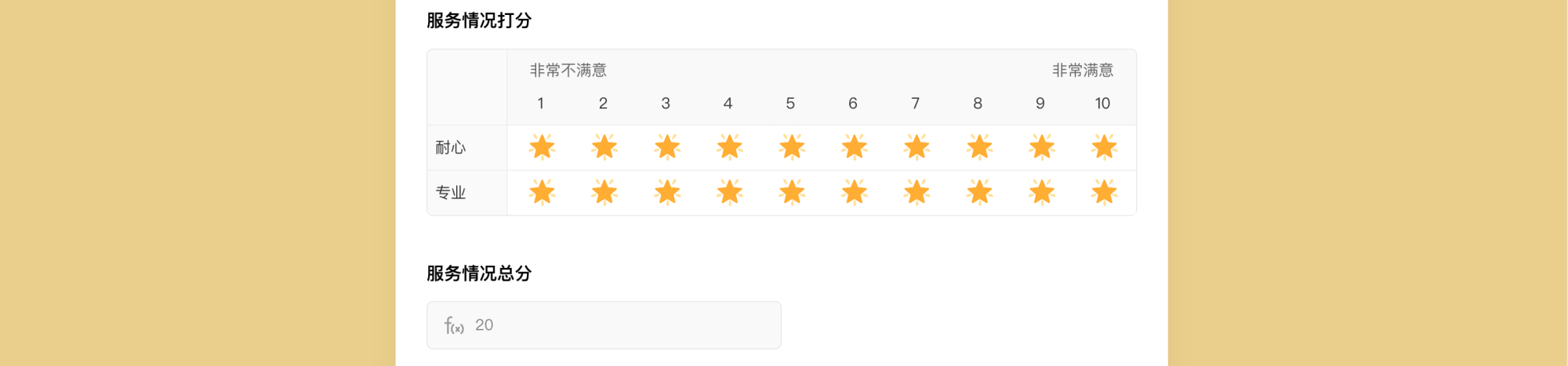Click the 7th star in the 耐心 row
The width and height of the screenshot is (1568, 366).
click(x=916, y=147)
